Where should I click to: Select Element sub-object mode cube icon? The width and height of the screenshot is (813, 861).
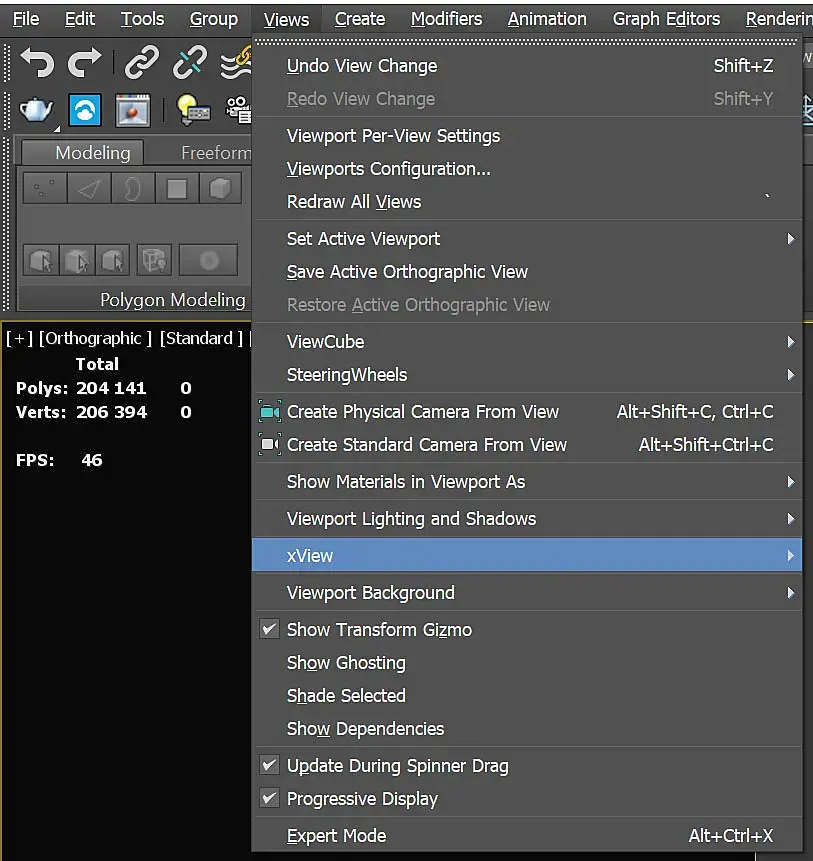pos(220,188)
